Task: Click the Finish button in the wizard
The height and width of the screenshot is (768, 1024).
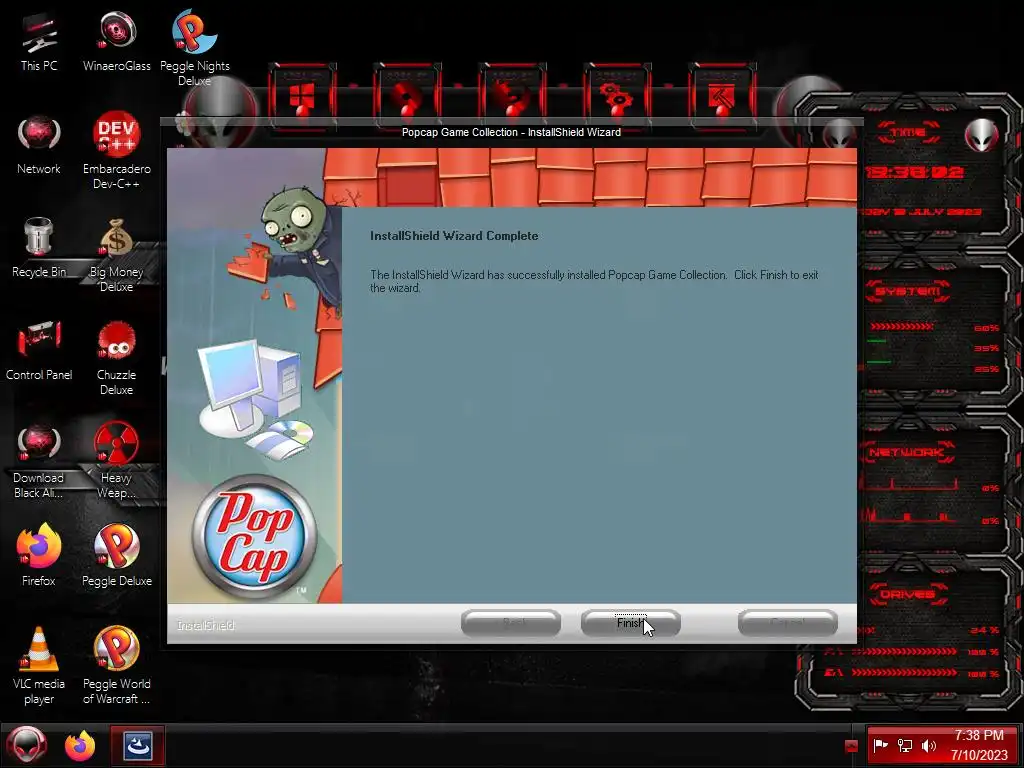Action: [631, 623]
